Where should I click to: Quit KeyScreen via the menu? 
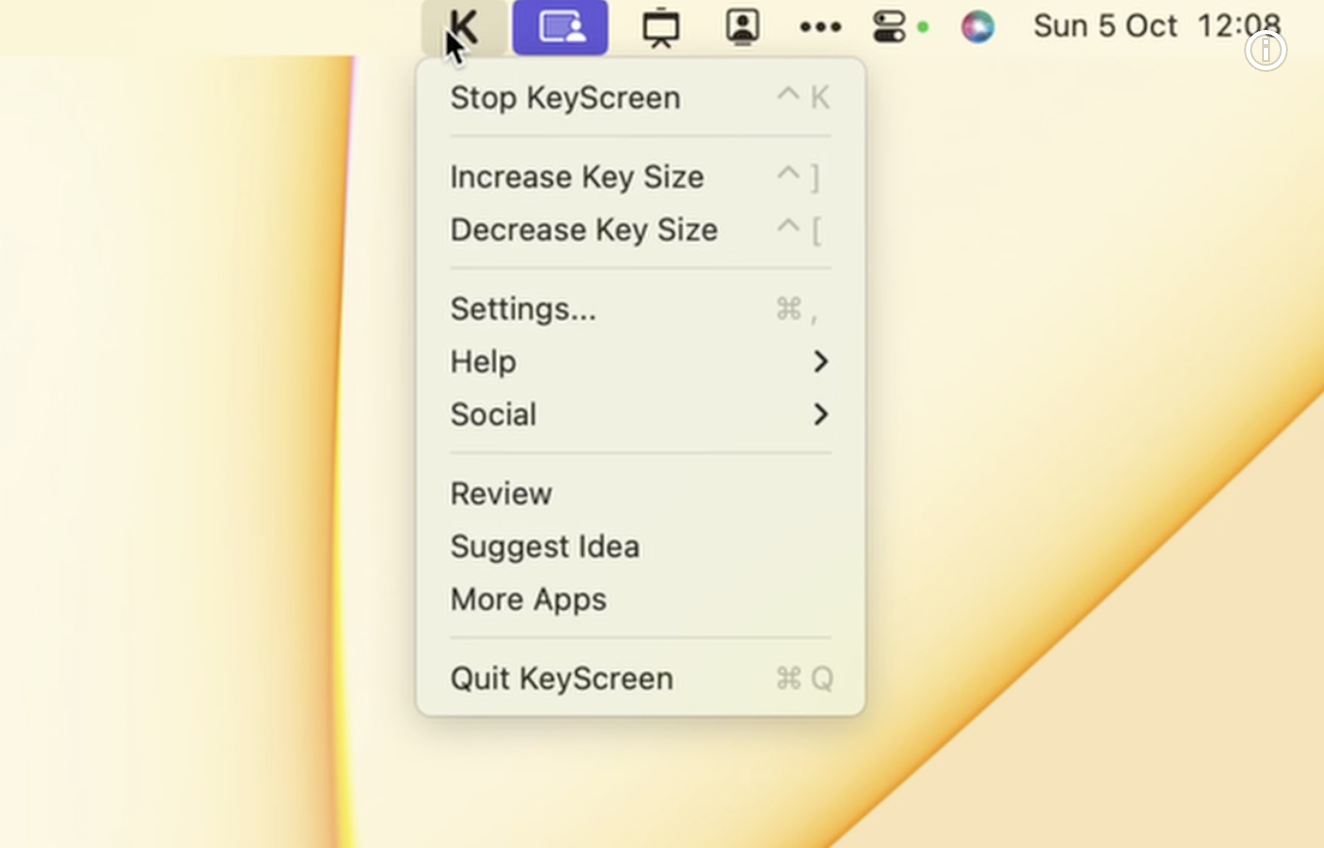[x=561, y=678]
